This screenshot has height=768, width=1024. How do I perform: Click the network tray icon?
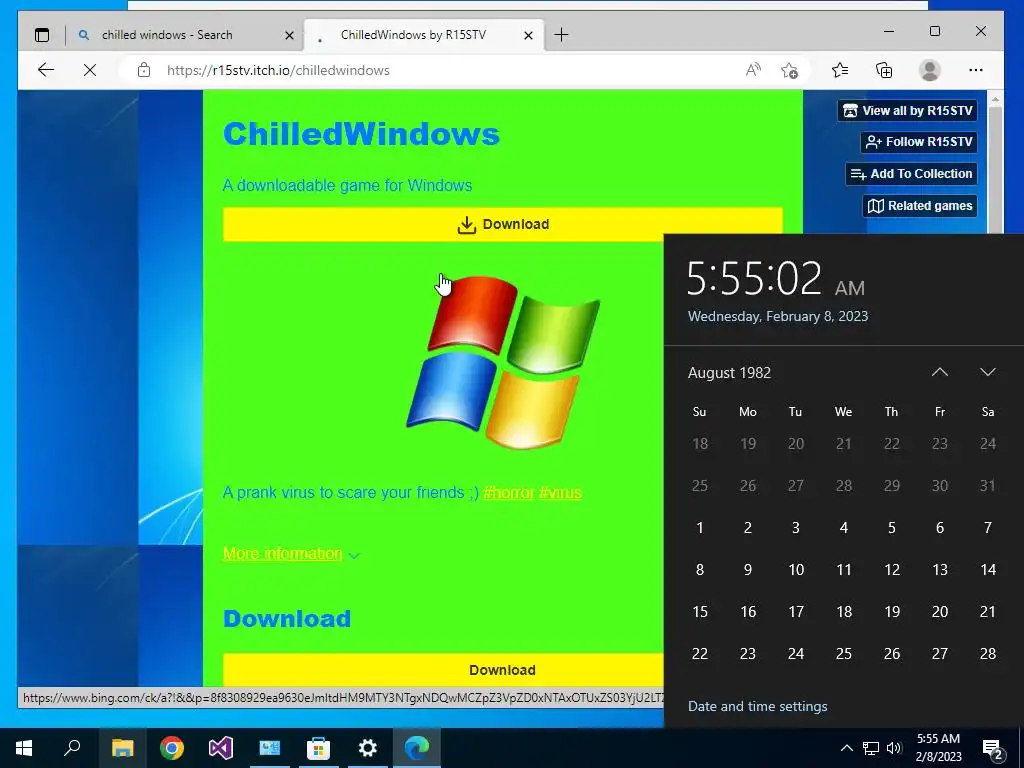pyautogui.click(x=871, y=748)
